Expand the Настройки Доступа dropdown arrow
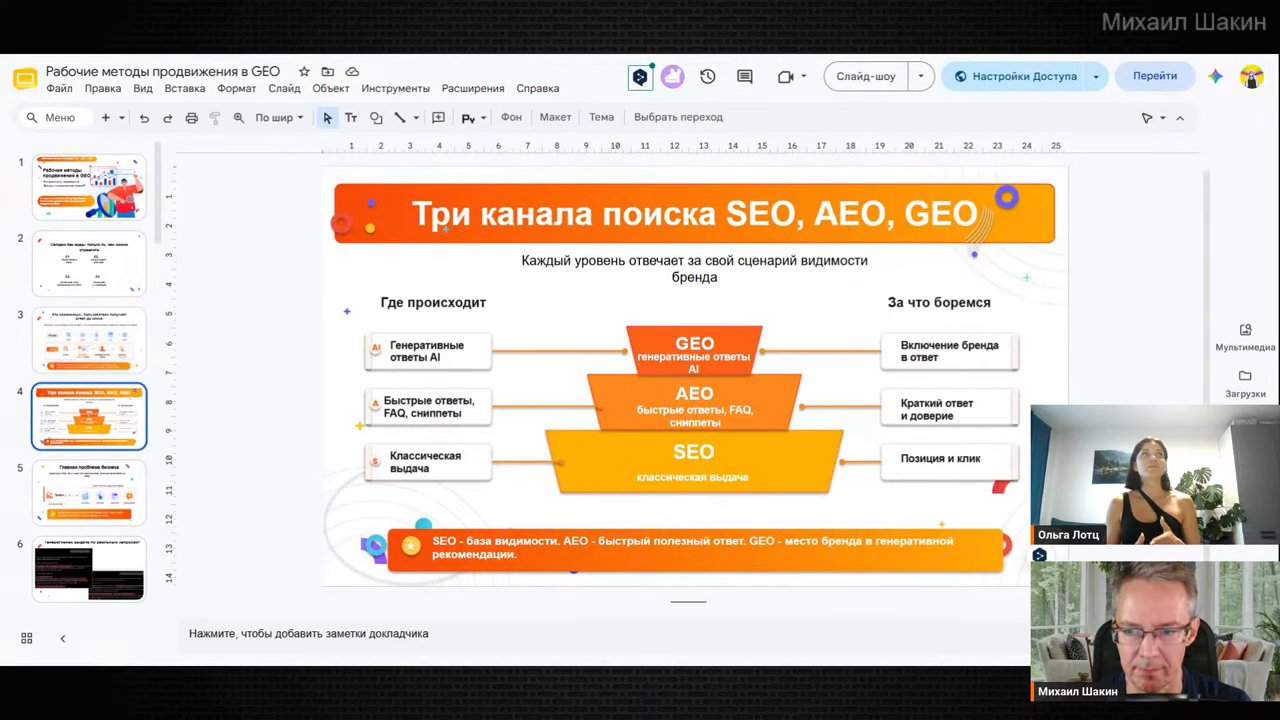This screenshot has width=1280, height=720. point(1096,76)
